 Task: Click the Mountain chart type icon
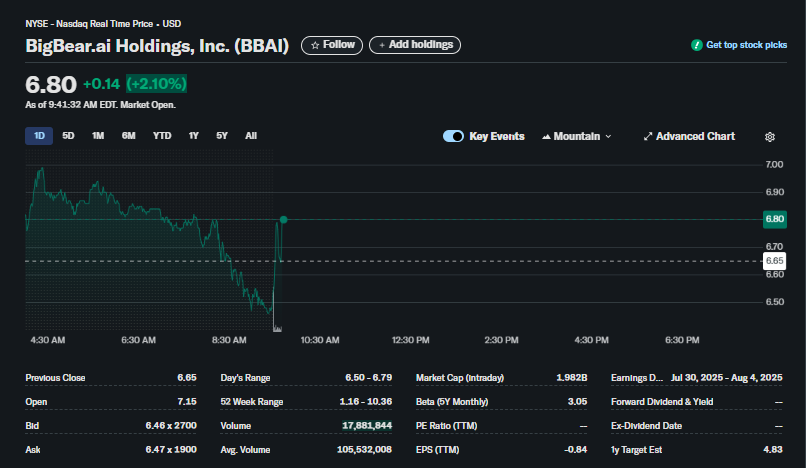(x=546, y=136)
